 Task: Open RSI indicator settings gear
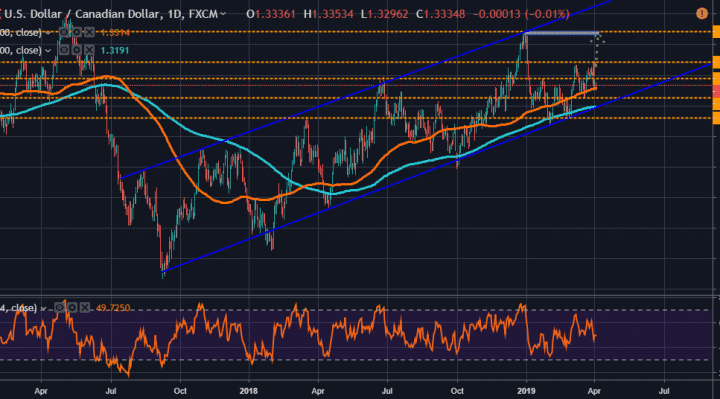click(72, 308)
